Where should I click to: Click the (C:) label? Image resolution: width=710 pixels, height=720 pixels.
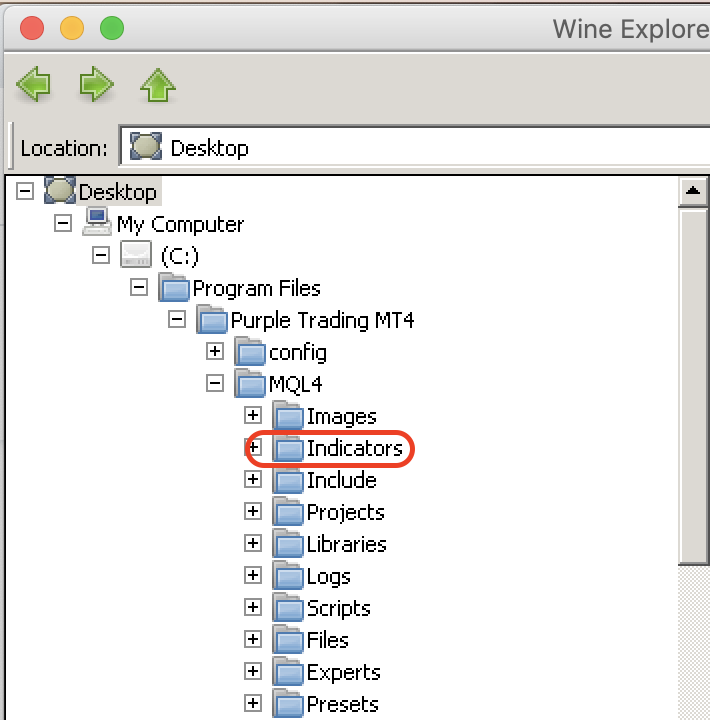(x=180, y=256)
